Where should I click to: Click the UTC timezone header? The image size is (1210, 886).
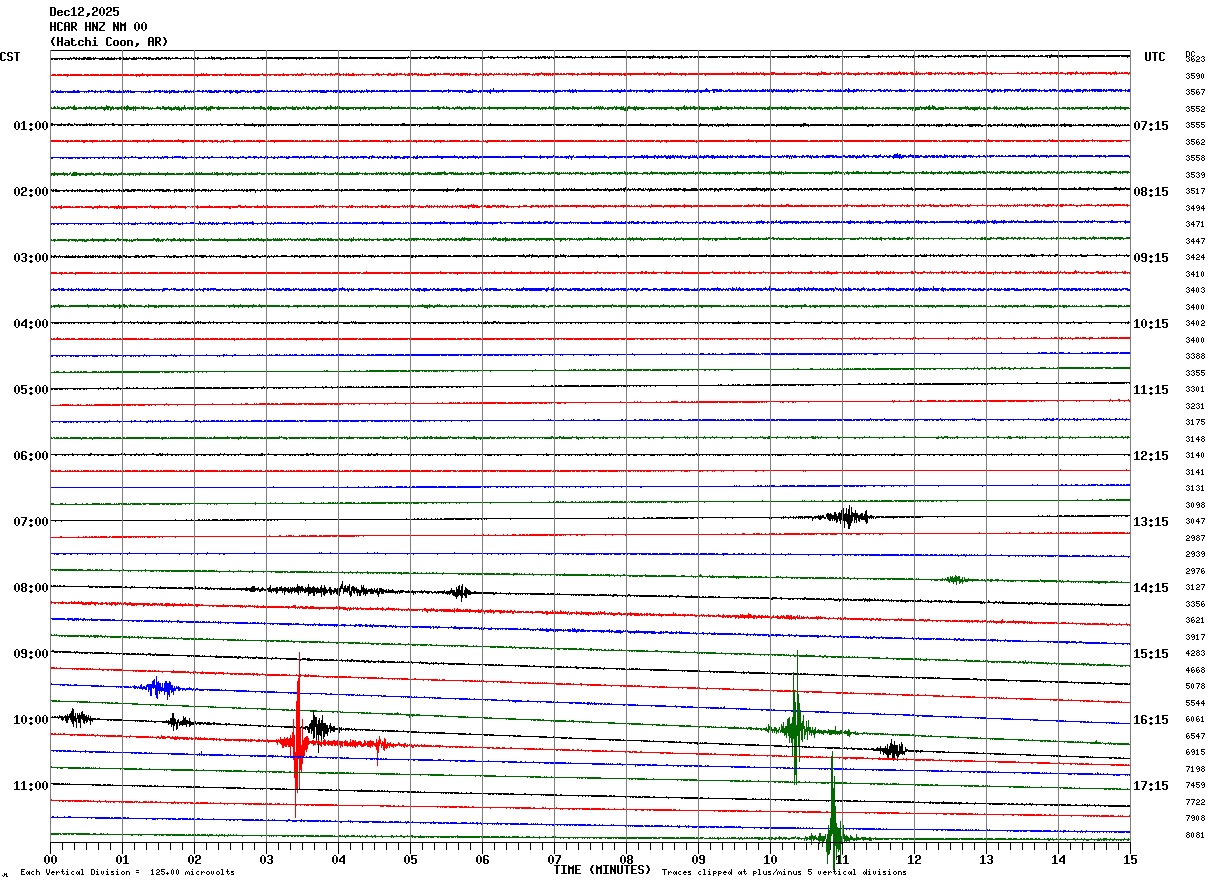[x=1155, y=57]
